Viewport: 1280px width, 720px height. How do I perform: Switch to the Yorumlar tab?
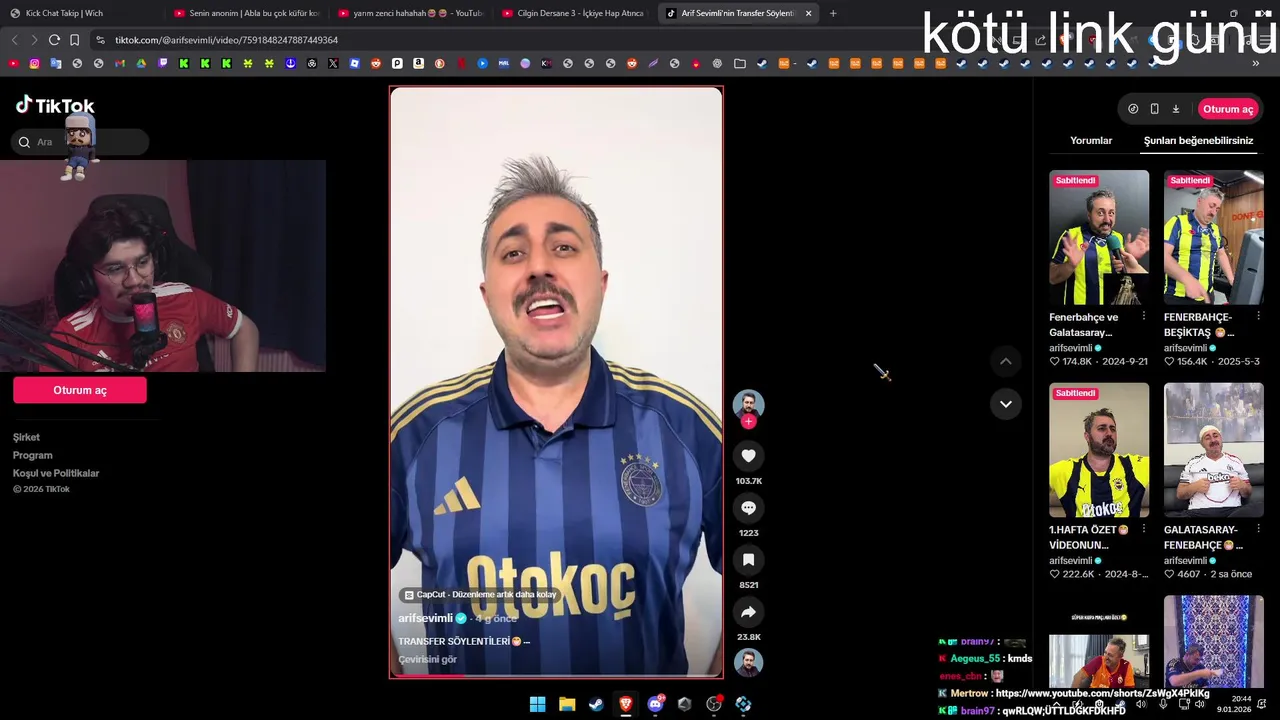pyautogui.click(x=1091, y=141)
